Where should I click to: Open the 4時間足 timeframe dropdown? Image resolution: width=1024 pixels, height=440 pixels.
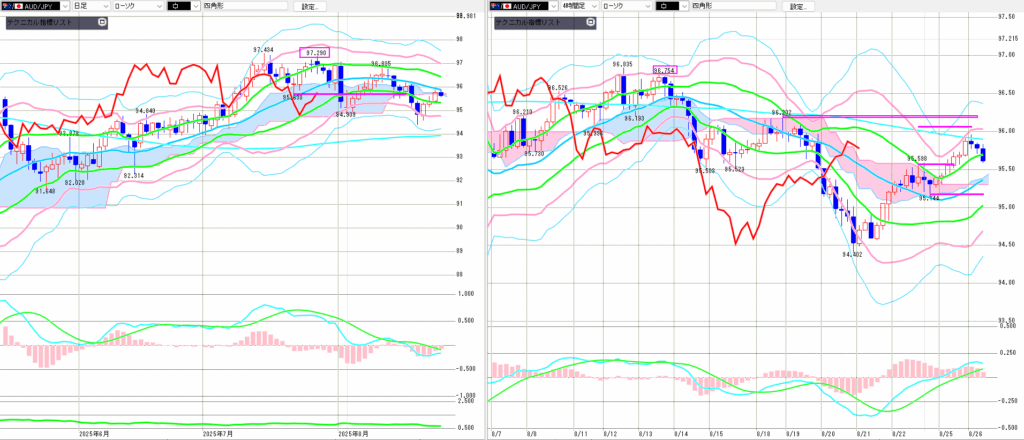tap(580, 6)
